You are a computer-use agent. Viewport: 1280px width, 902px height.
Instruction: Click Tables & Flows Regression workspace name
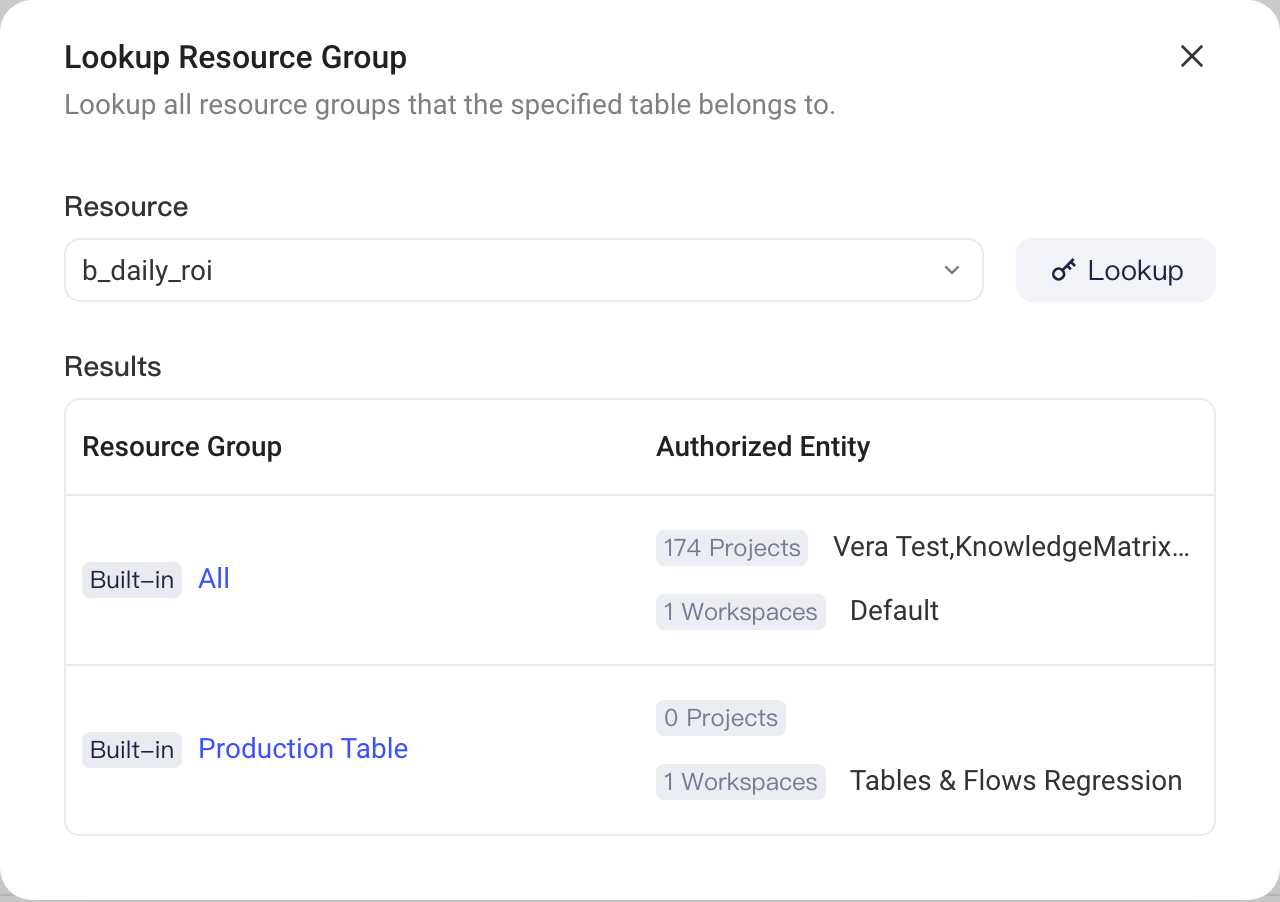[x=1016, y=781]
